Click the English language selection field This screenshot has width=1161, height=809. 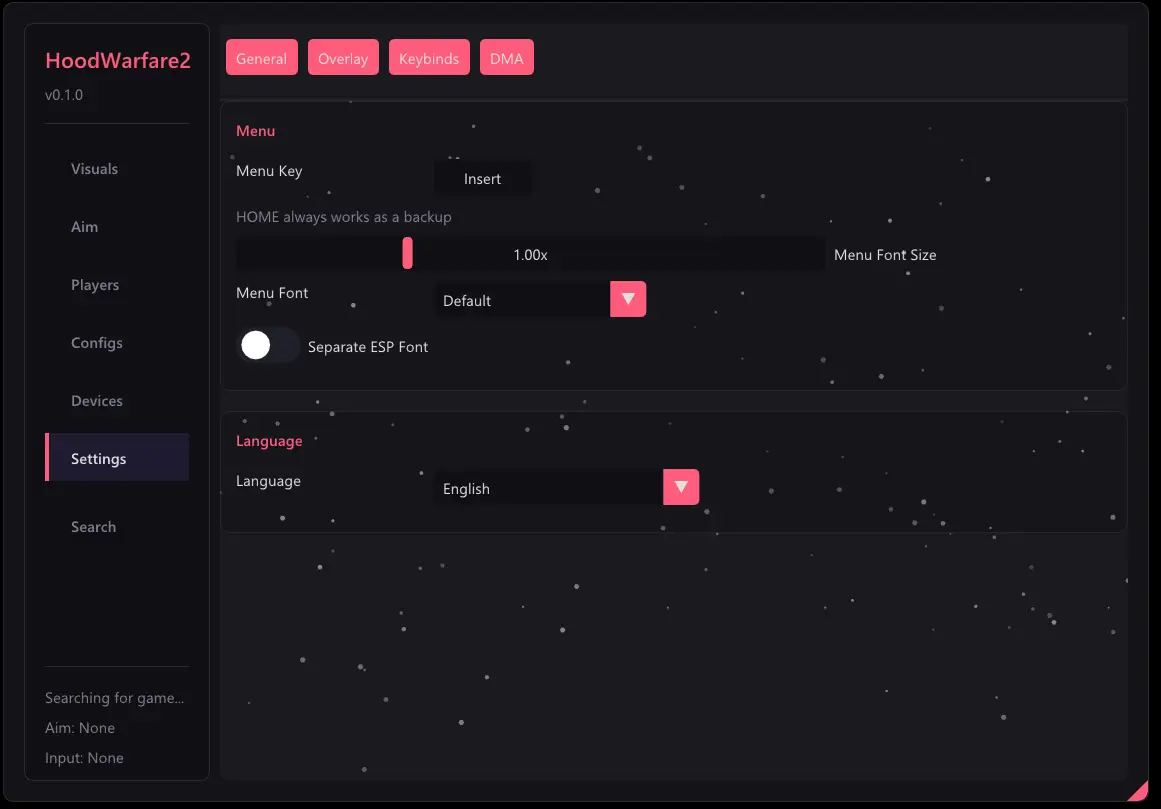tap(549, 488)
